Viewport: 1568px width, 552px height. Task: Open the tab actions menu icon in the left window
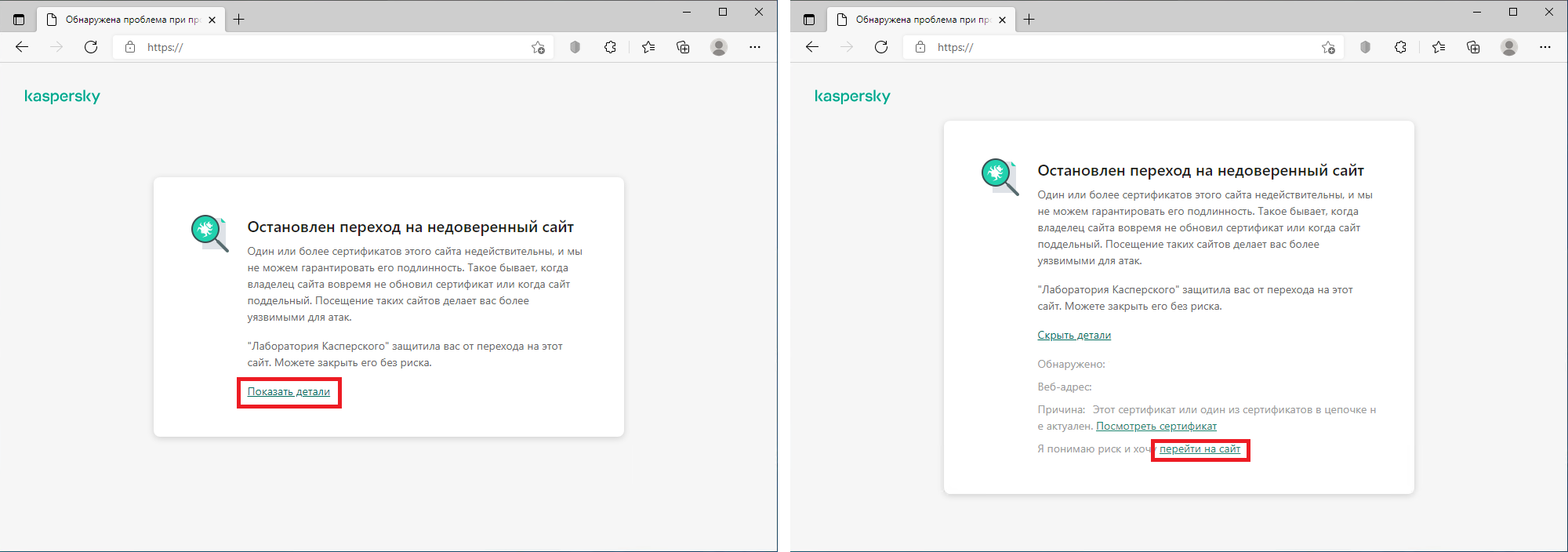pos(19,20)
